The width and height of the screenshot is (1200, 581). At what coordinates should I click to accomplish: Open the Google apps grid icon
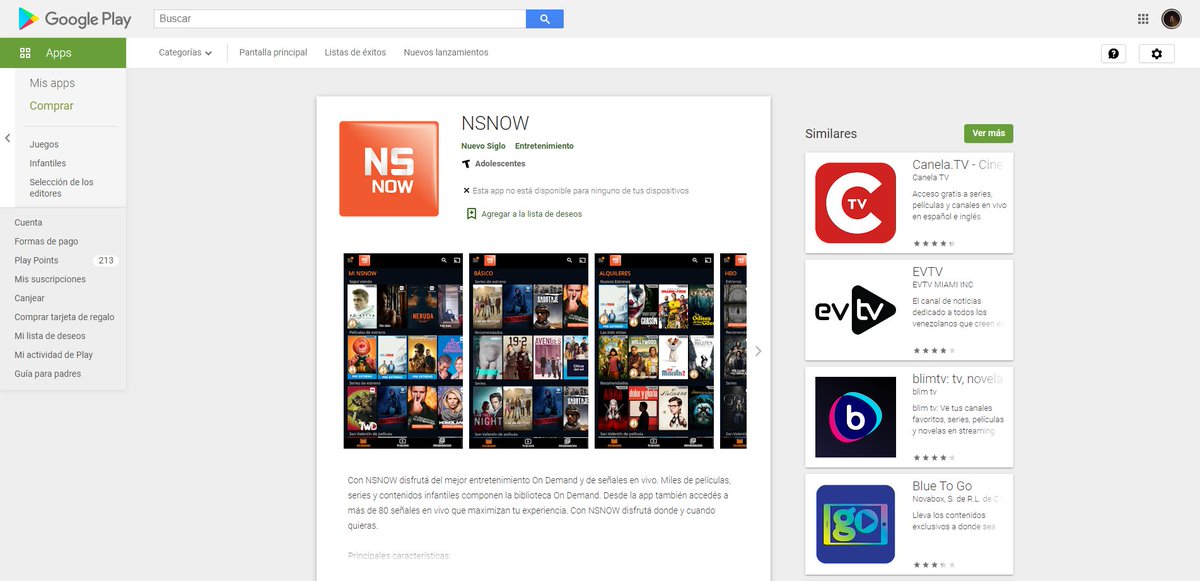pos(1143,19)
